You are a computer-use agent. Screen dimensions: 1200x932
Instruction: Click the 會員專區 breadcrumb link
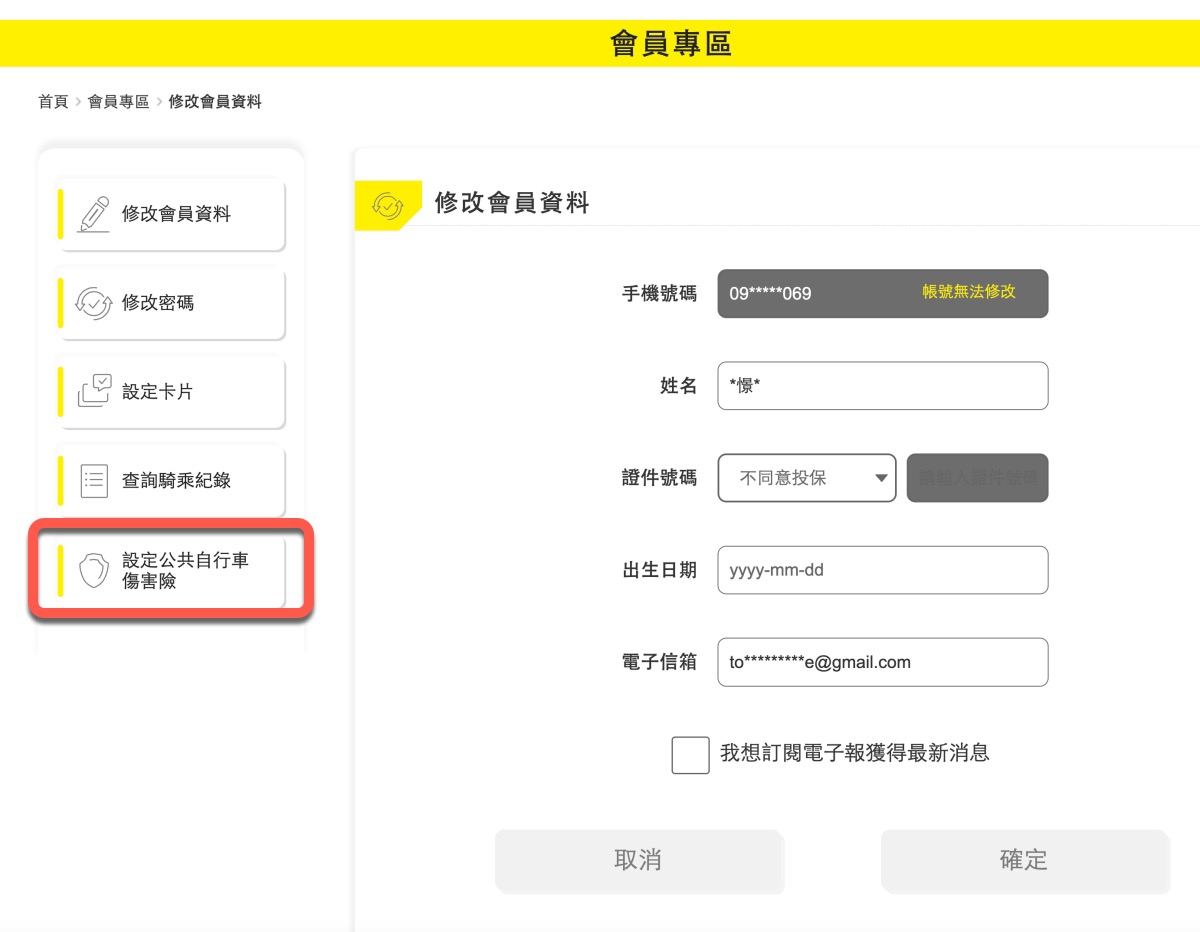(118, 102)
